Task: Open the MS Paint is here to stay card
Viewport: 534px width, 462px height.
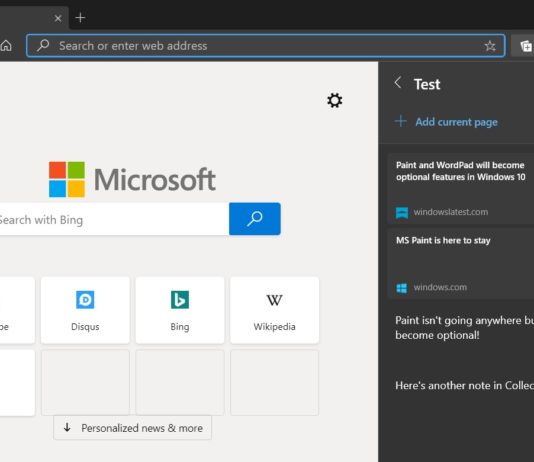Action: (x=461, y=264)
